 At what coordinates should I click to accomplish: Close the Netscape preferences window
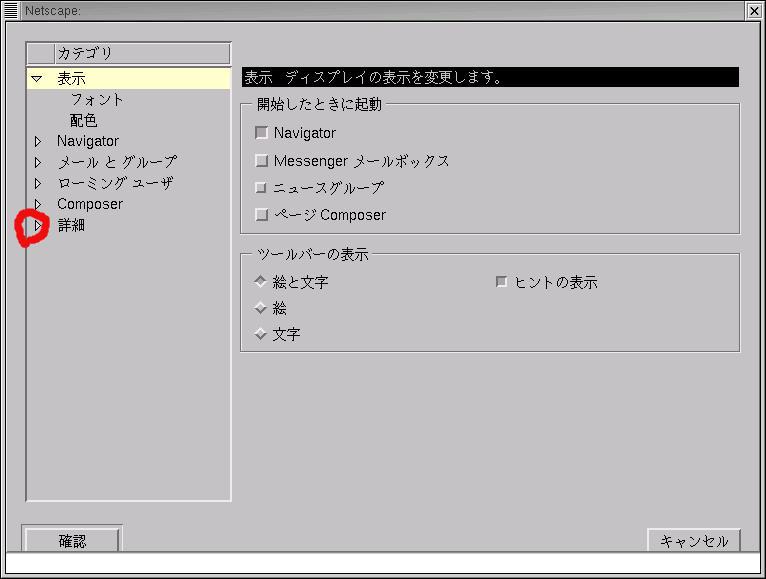[754, 11]
